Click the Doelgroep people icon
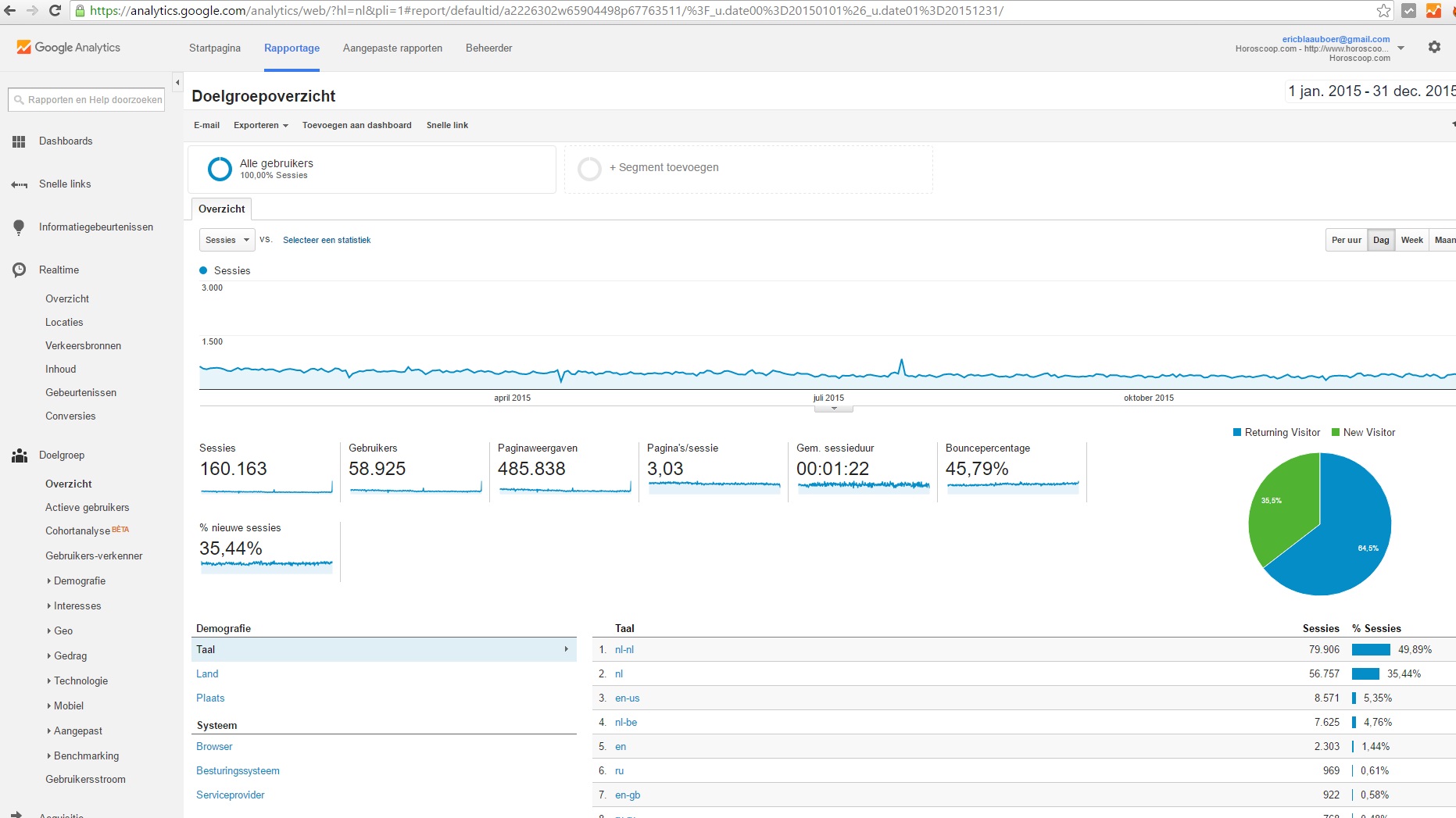1456x818 pixels. (20, 455)
